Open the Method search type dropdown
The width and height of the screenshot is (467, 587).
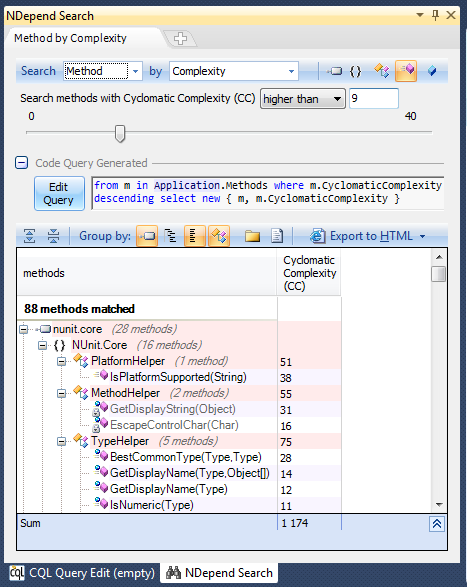pyautogui.click(x=136, y=71)
